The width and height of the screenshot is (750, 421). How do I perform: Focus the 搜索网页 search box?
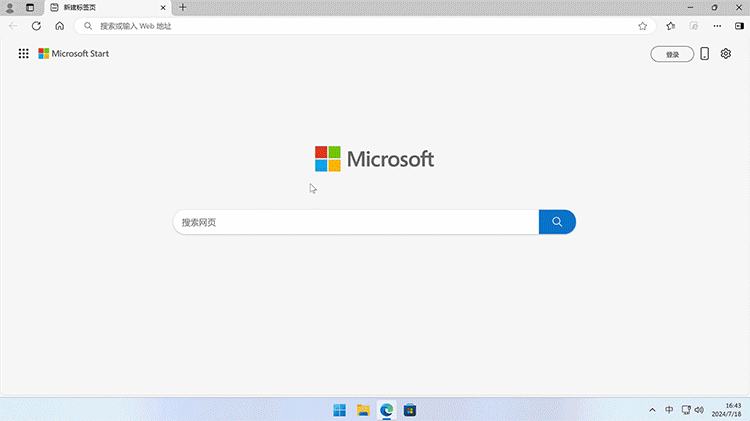point(355,222)
